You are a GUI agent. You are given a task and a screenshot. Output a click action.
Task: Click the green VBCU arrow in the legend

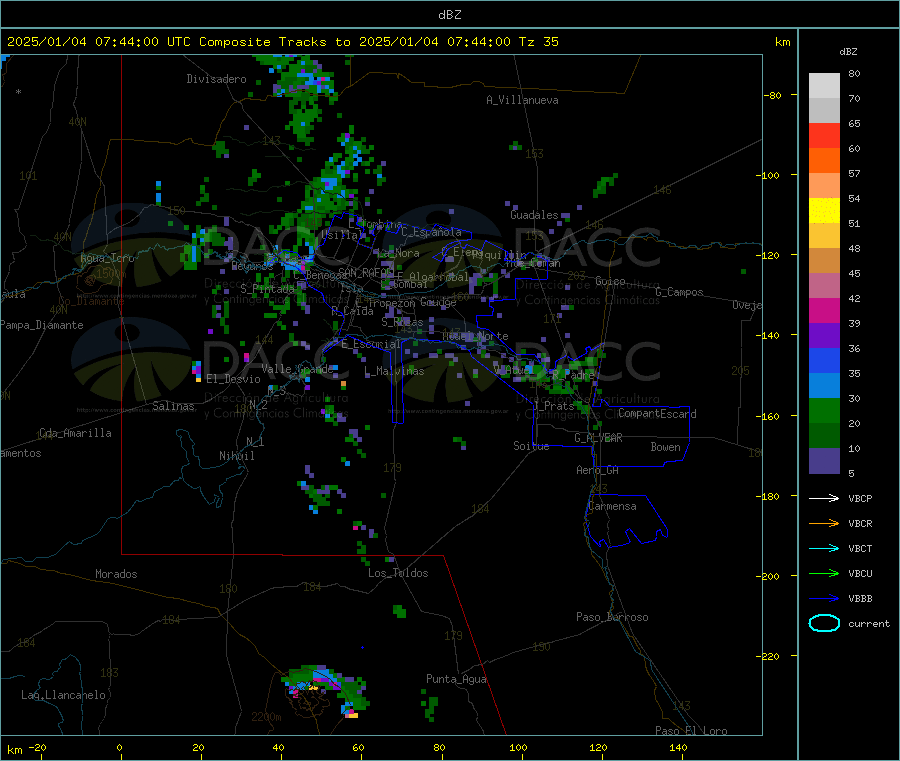pos(824,573)
